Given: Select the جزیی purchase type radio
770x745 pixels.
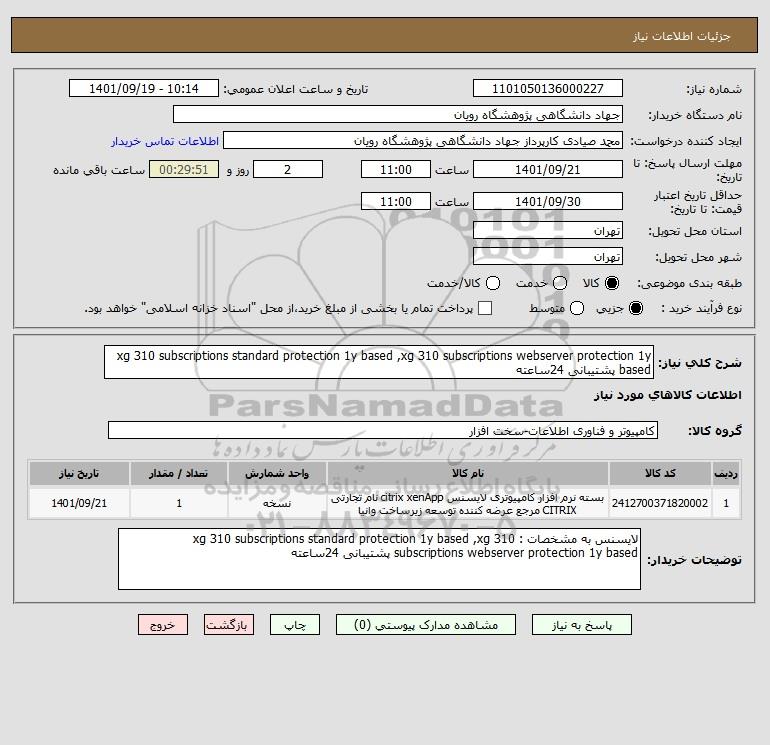Looking at the screenshot, I should click(x=635, y=308).
